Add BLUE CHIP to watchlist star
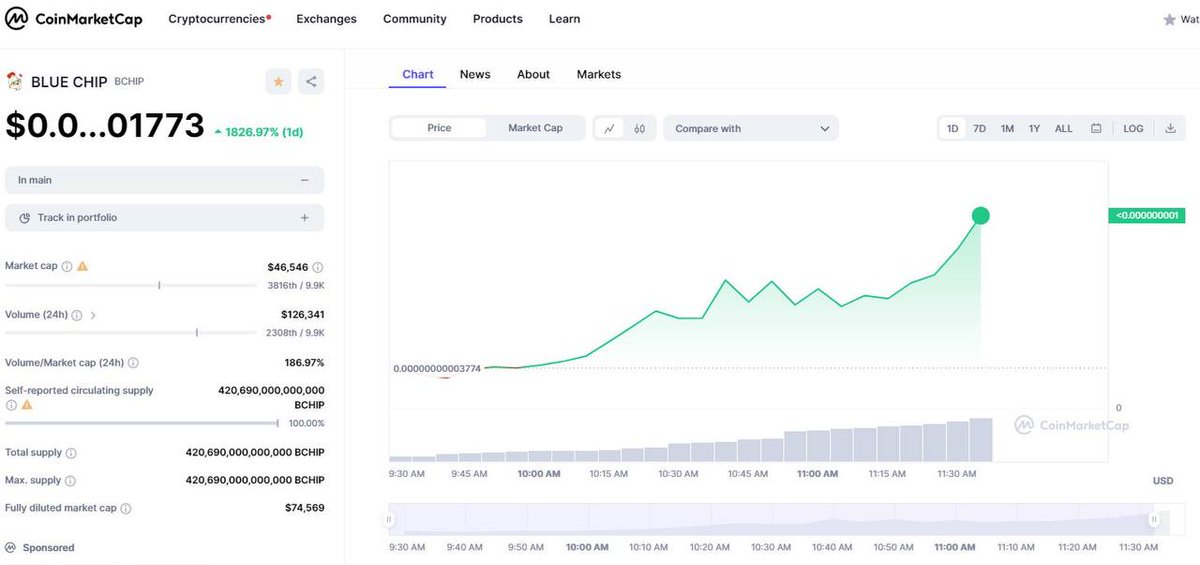 (278, 82)
